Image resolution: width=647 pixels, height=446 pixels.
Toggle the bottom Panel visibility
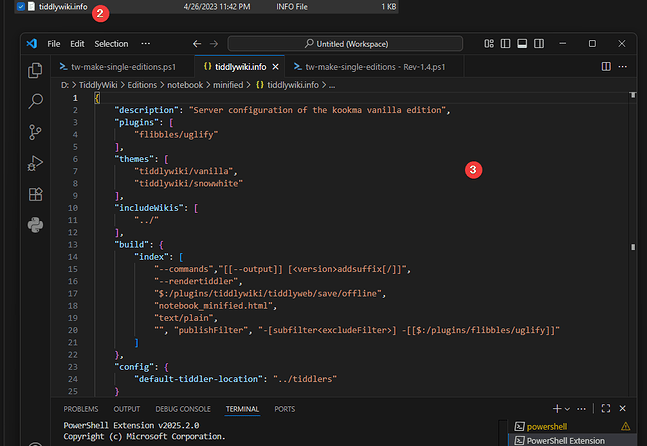[522, 44]
